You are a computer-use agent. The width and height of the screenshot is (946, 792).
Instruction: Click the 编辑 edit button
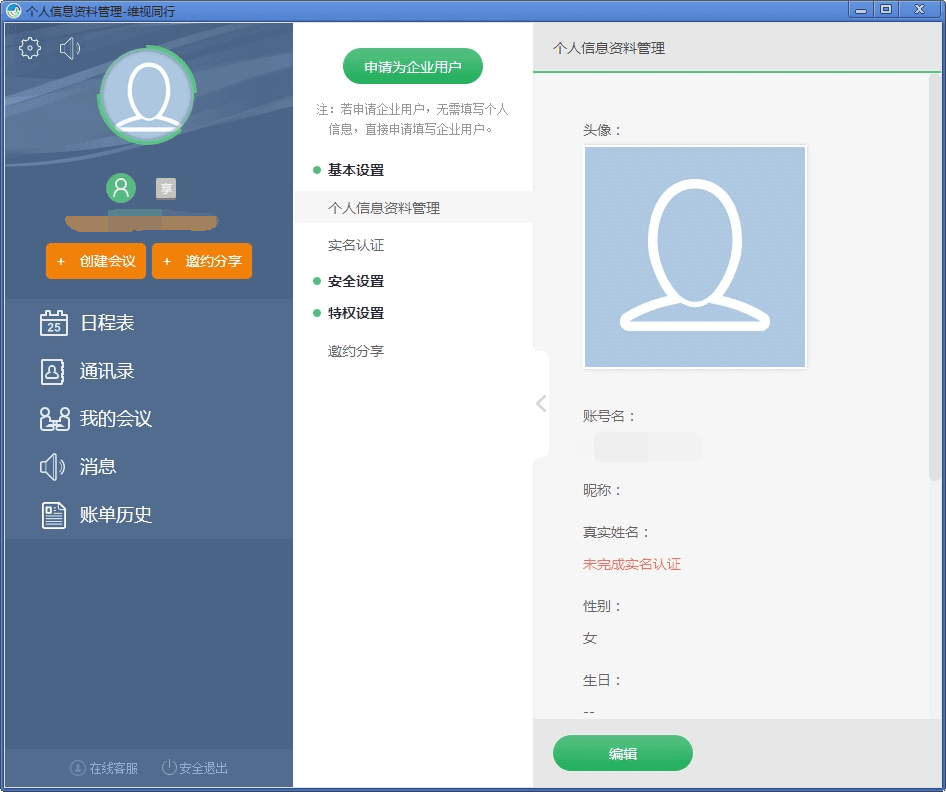(x=622, y=753)
